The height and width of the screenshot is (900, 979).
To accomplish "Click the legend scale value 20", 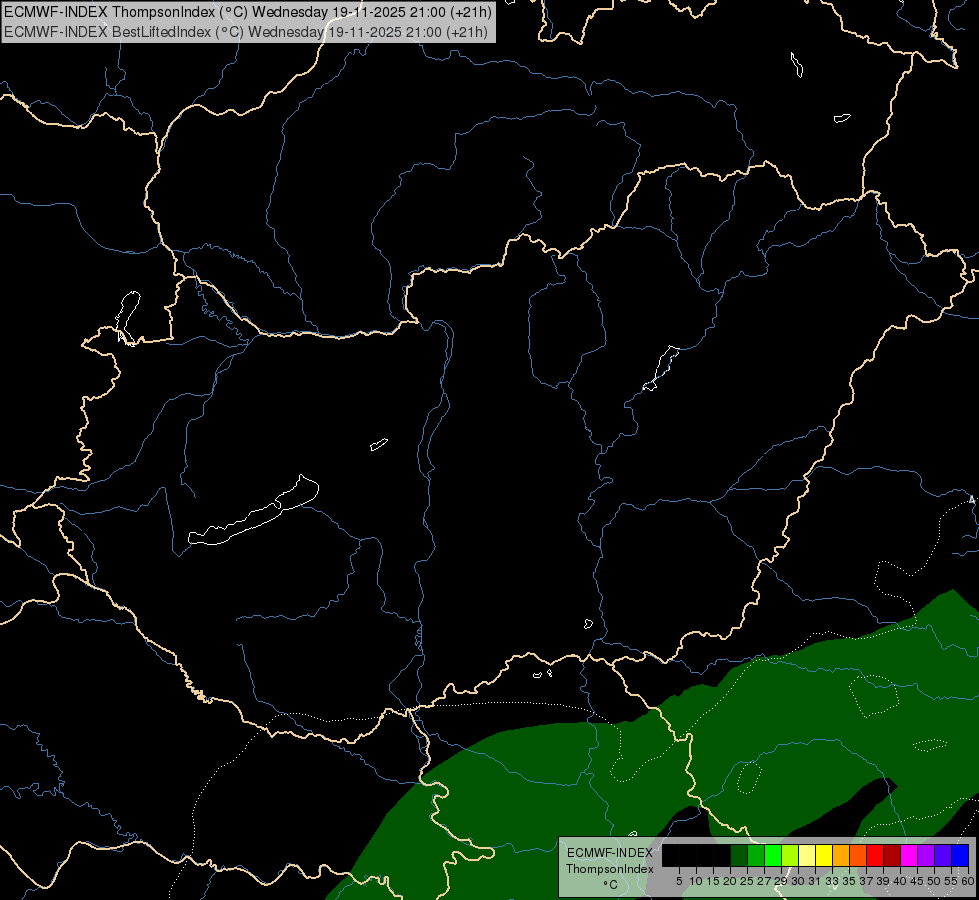I will pos(730,881).
